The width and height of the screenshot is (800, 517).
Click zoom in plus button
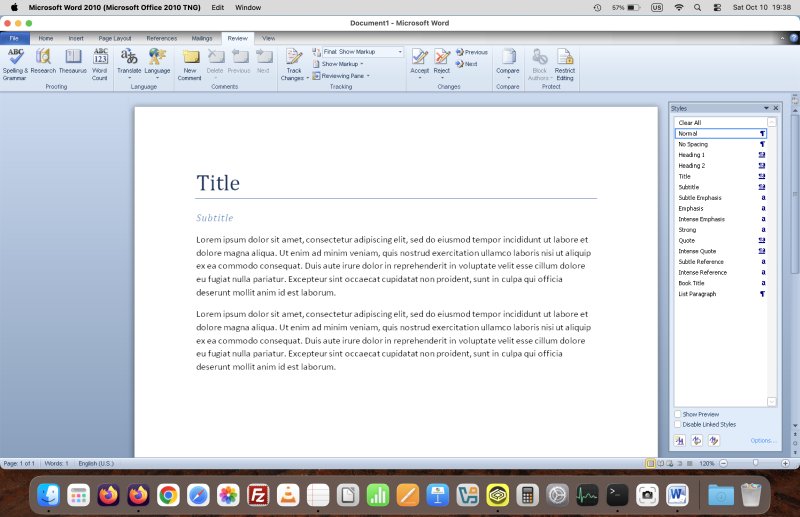tap(785, 463)
